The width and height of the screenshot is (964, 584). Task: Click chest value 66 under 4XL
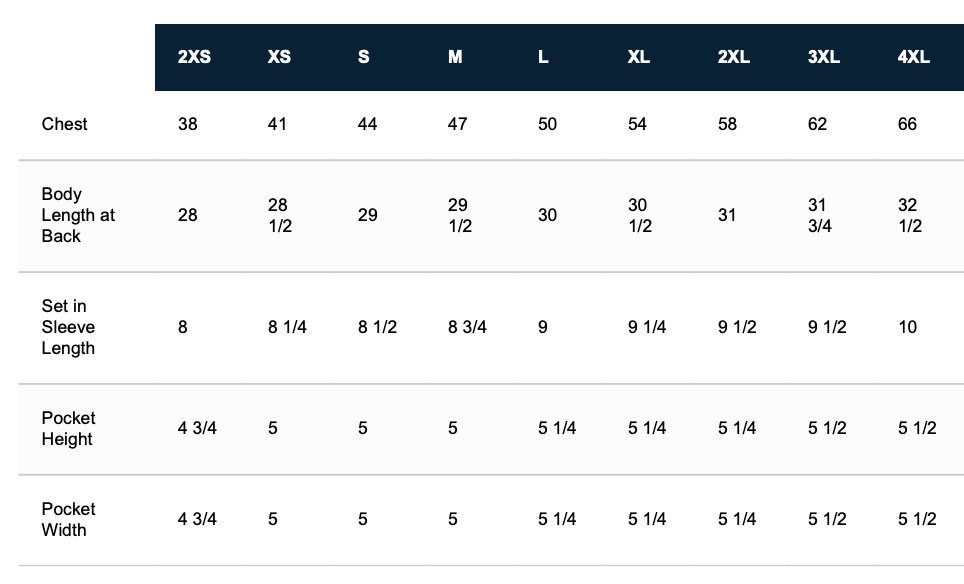(x=907, y=124)
